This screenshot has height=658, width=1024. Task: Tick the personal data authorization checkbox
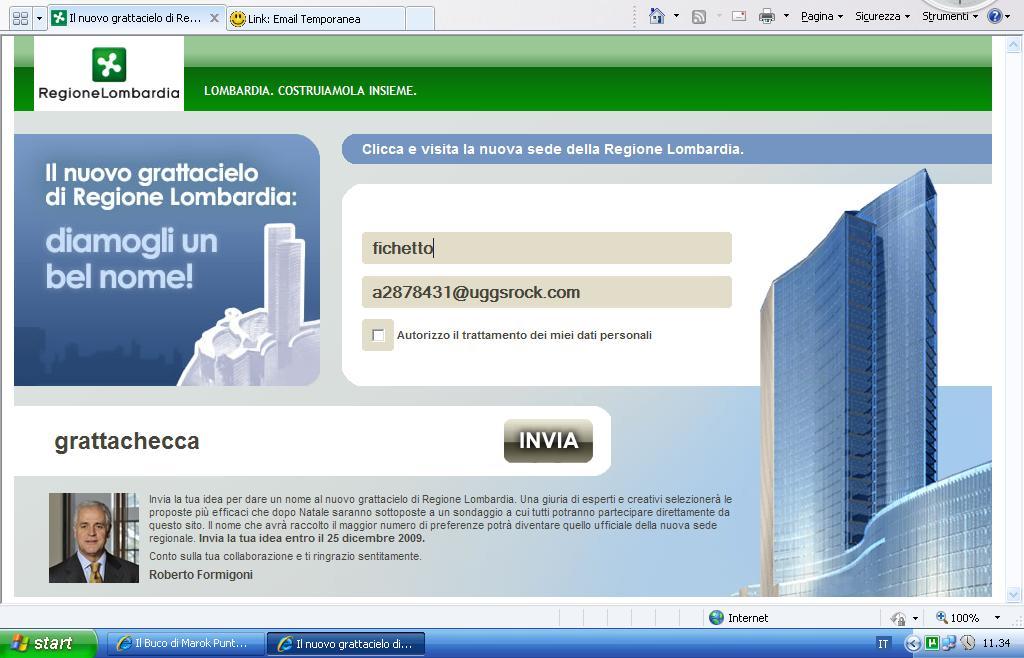pos(378,335)
